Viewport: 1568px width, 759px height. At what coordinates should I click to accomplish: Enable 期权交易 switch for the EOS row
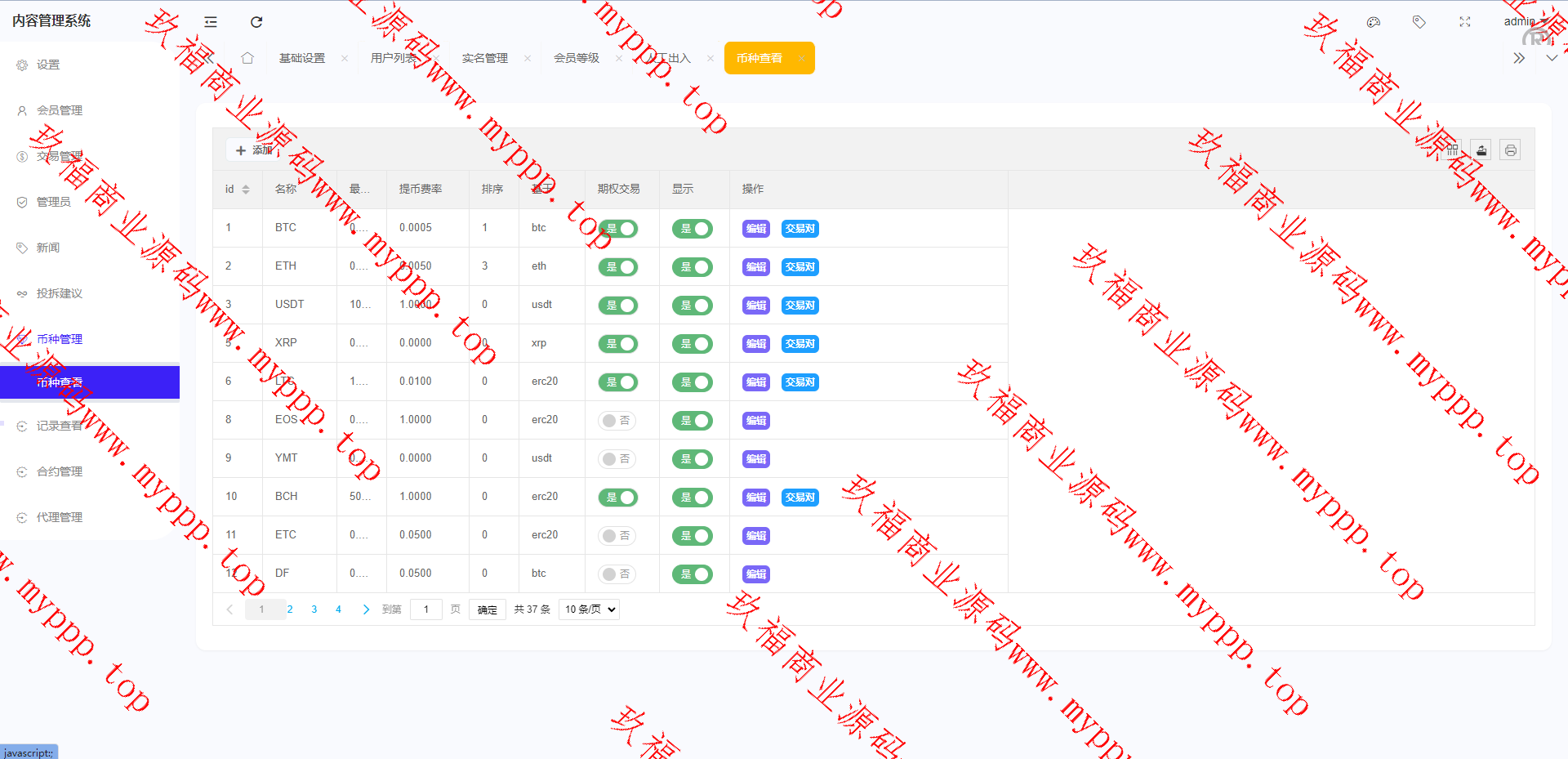click(x=617, y=421)
